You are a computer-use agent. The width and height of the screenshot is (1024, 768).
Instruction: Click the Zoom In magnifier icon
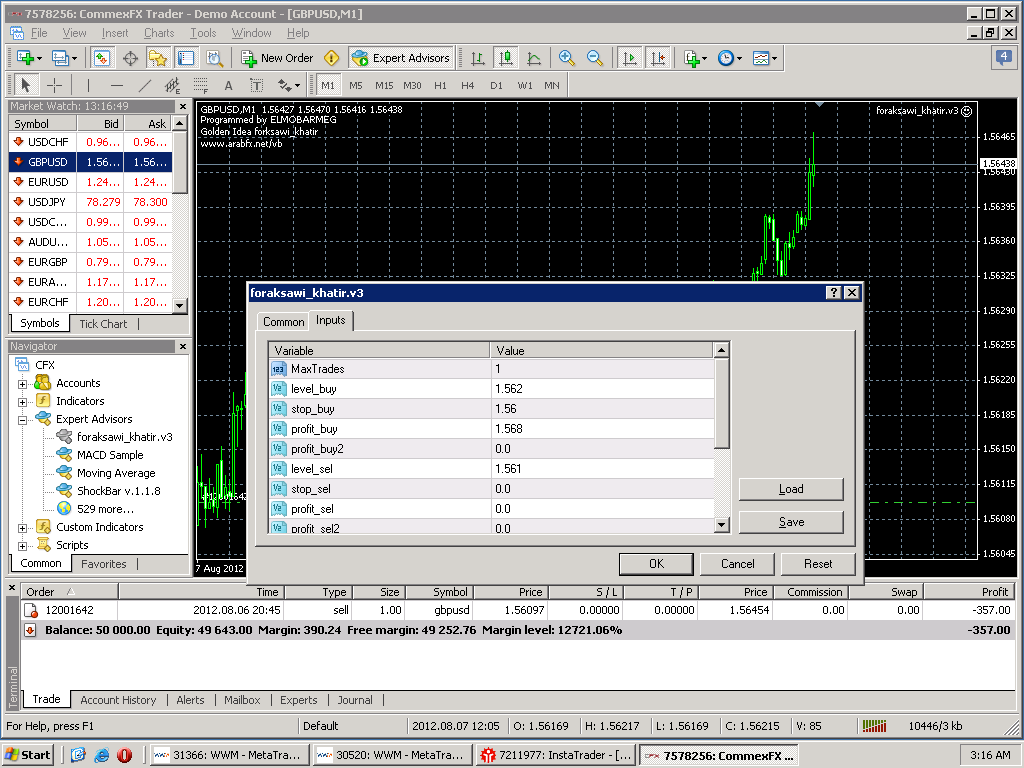(x=566, y=58)
